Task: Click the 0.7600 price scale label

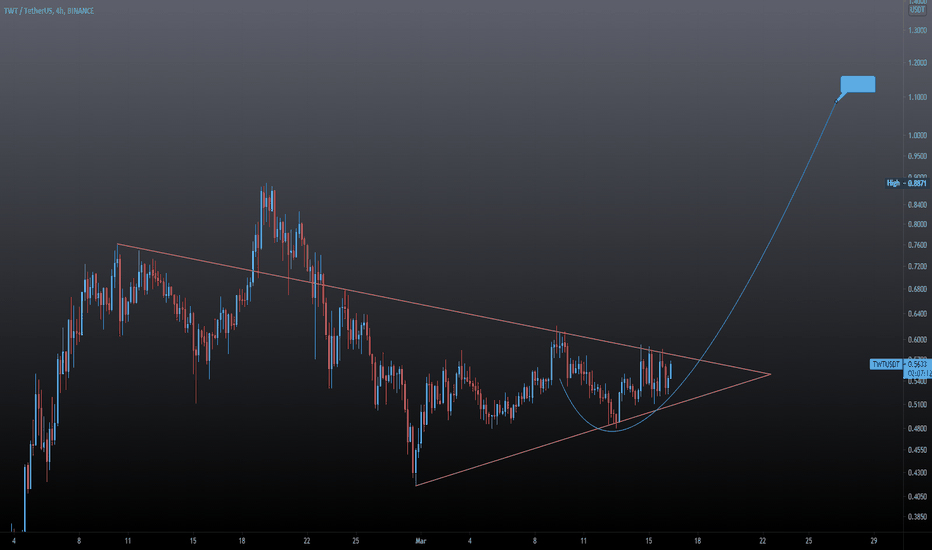Action: 917,244
